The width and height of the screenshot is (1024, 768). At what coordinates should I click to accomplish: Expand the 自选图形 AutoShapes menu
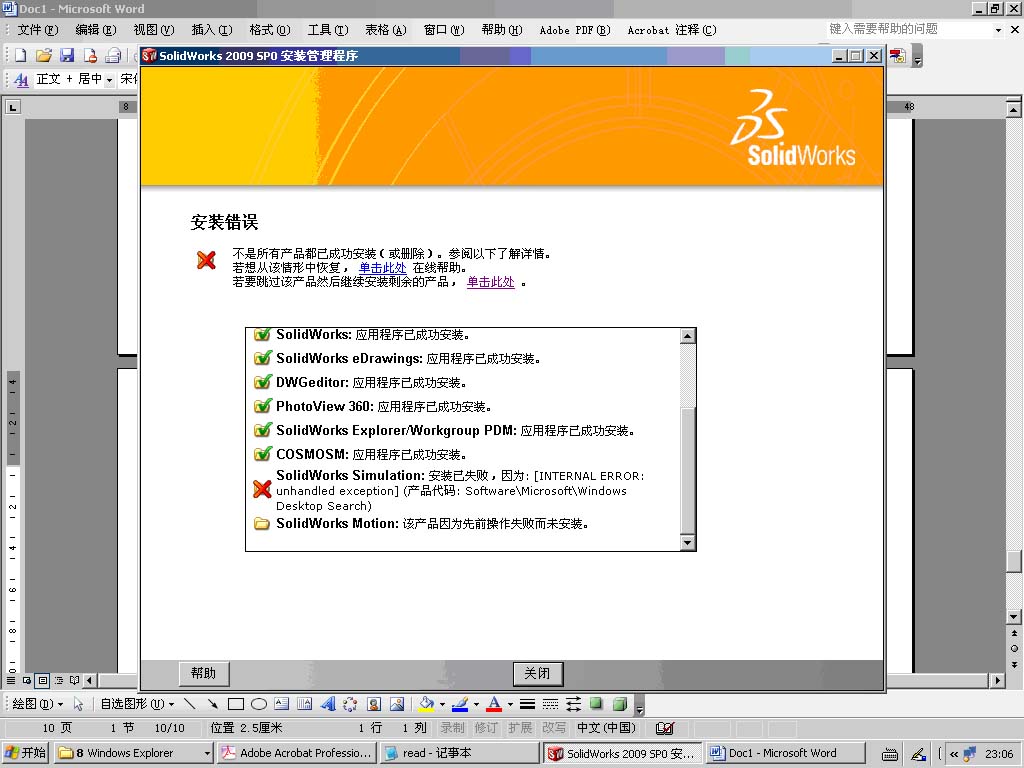tap(137, 704)
